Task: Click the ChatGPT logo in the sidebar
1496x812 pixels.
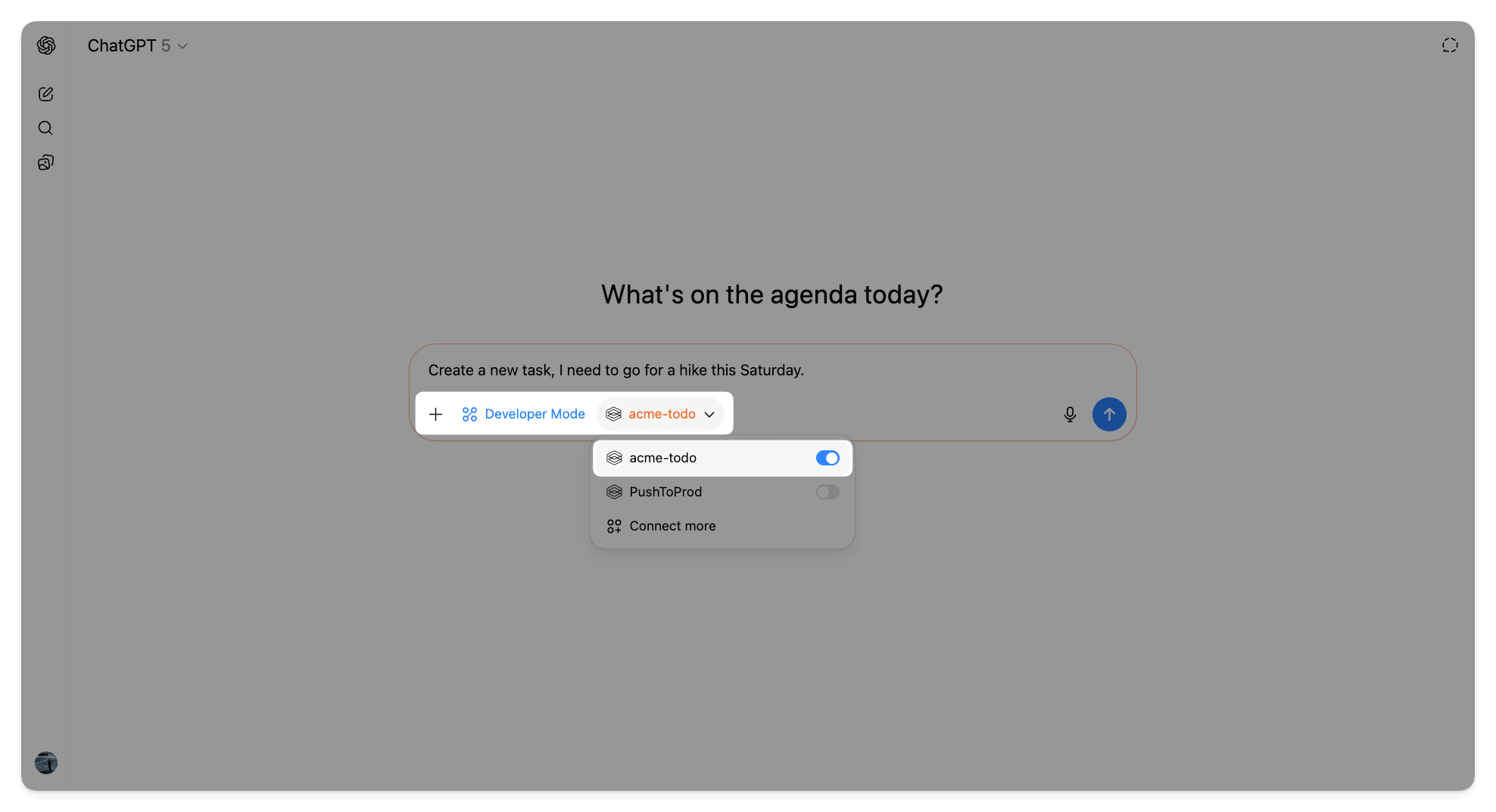Action: click(x=46, y=45)
